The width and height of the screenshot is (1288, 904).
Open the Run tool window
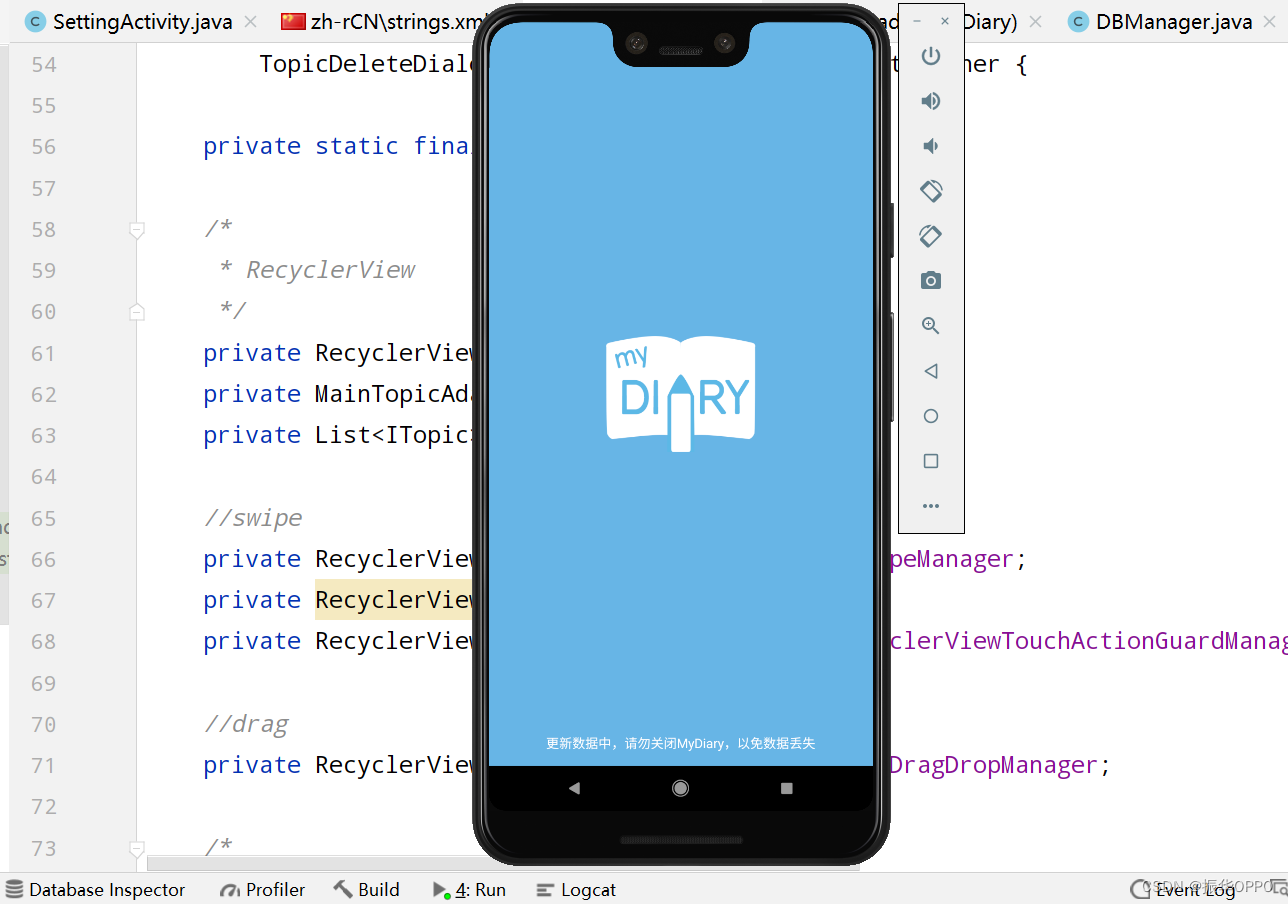469,890
